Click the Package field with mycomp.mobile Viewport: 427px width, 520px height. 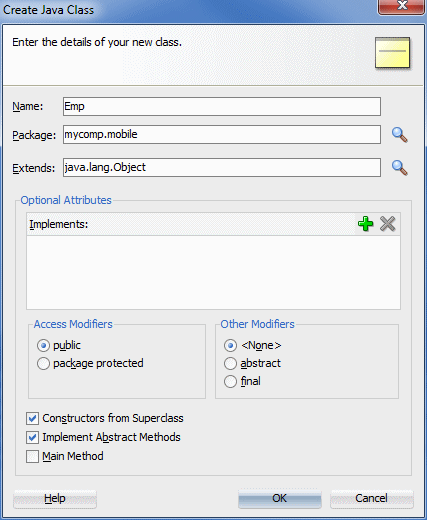pos(222,135)
